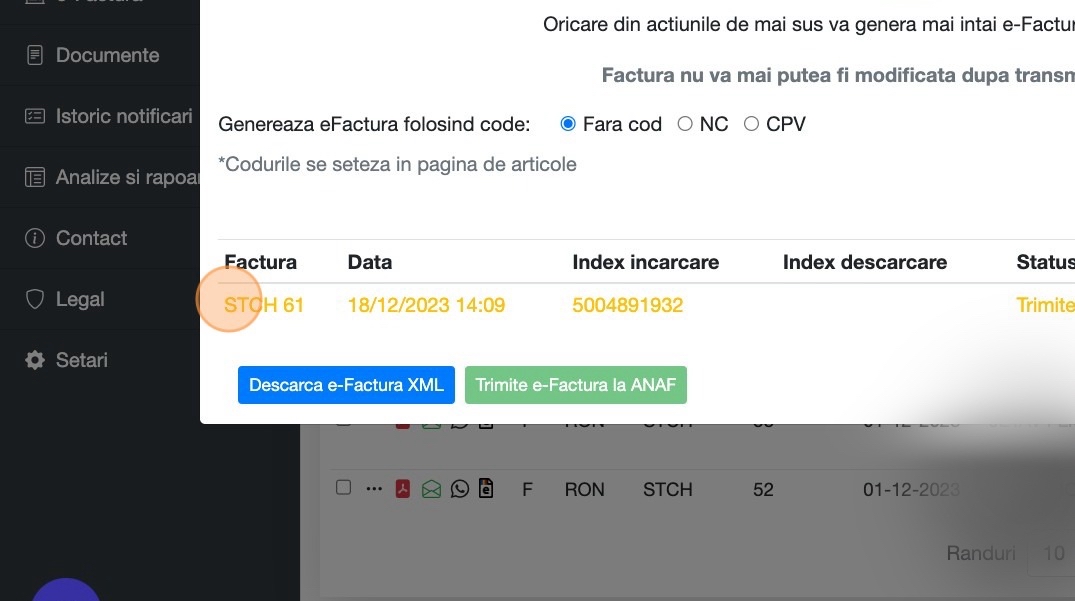Click upload index 5004891932
The width and height of the screenshot is (1075, 601).
pos(627,305)
